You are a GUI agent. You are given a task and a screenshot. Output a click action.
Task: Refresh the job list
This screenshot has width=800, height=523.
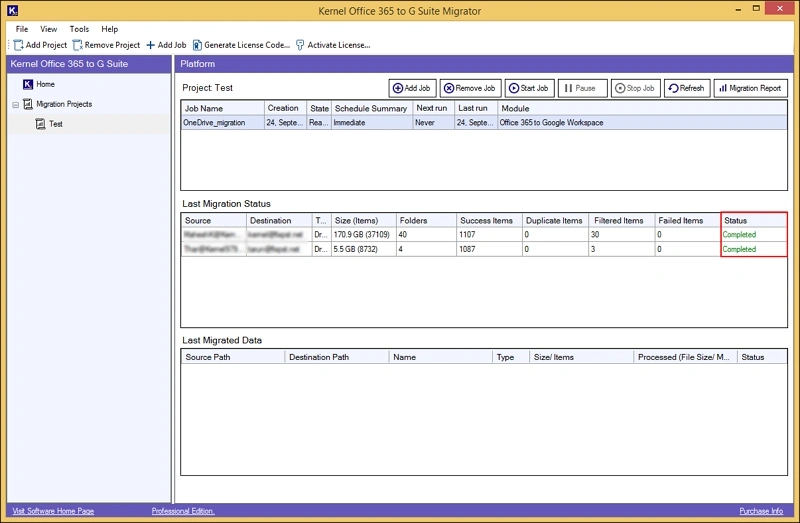point(685,88)
